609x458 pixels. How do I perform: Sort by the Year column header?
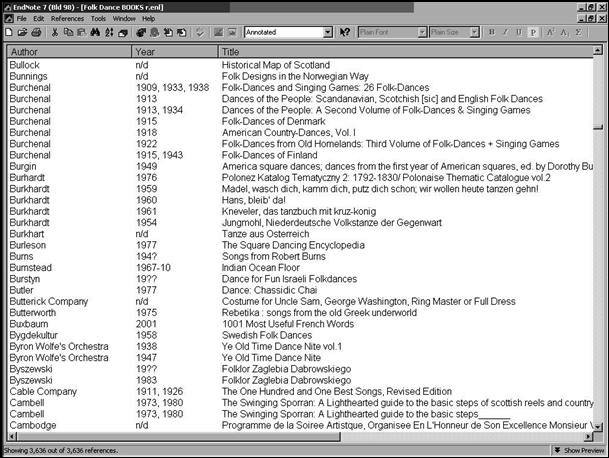point(175,52)
